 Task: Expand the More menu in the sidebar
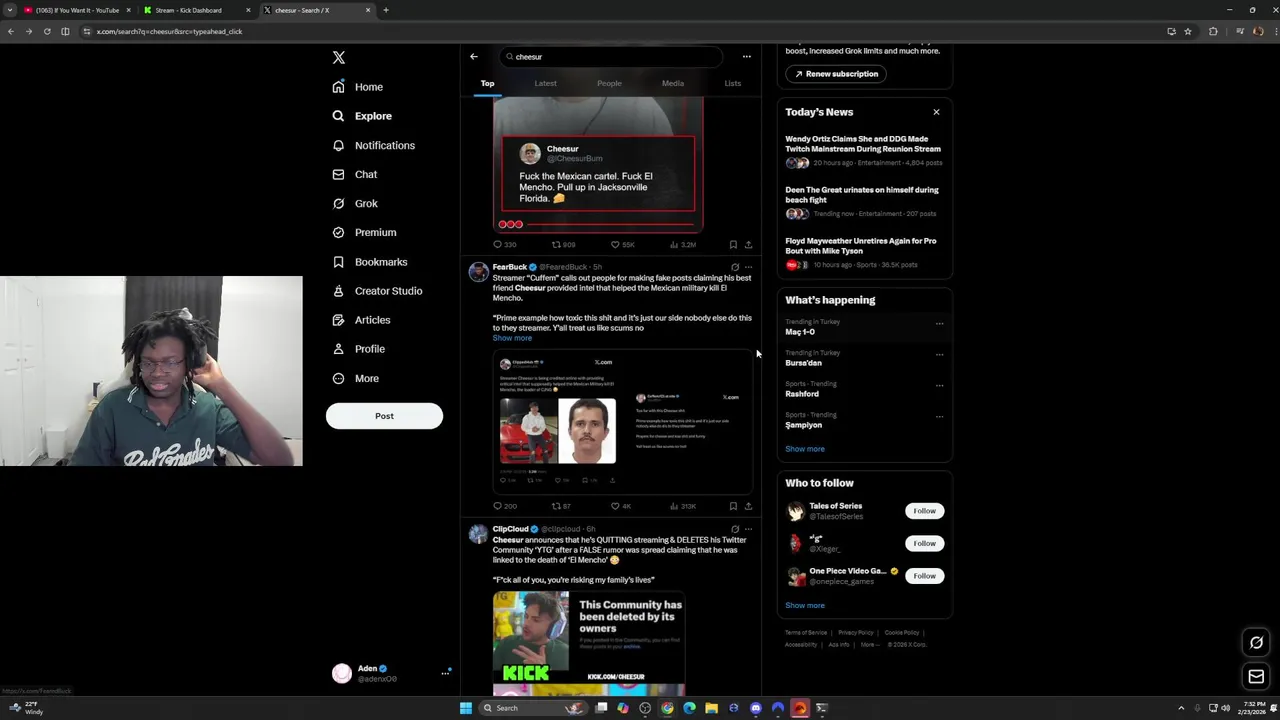355,378
